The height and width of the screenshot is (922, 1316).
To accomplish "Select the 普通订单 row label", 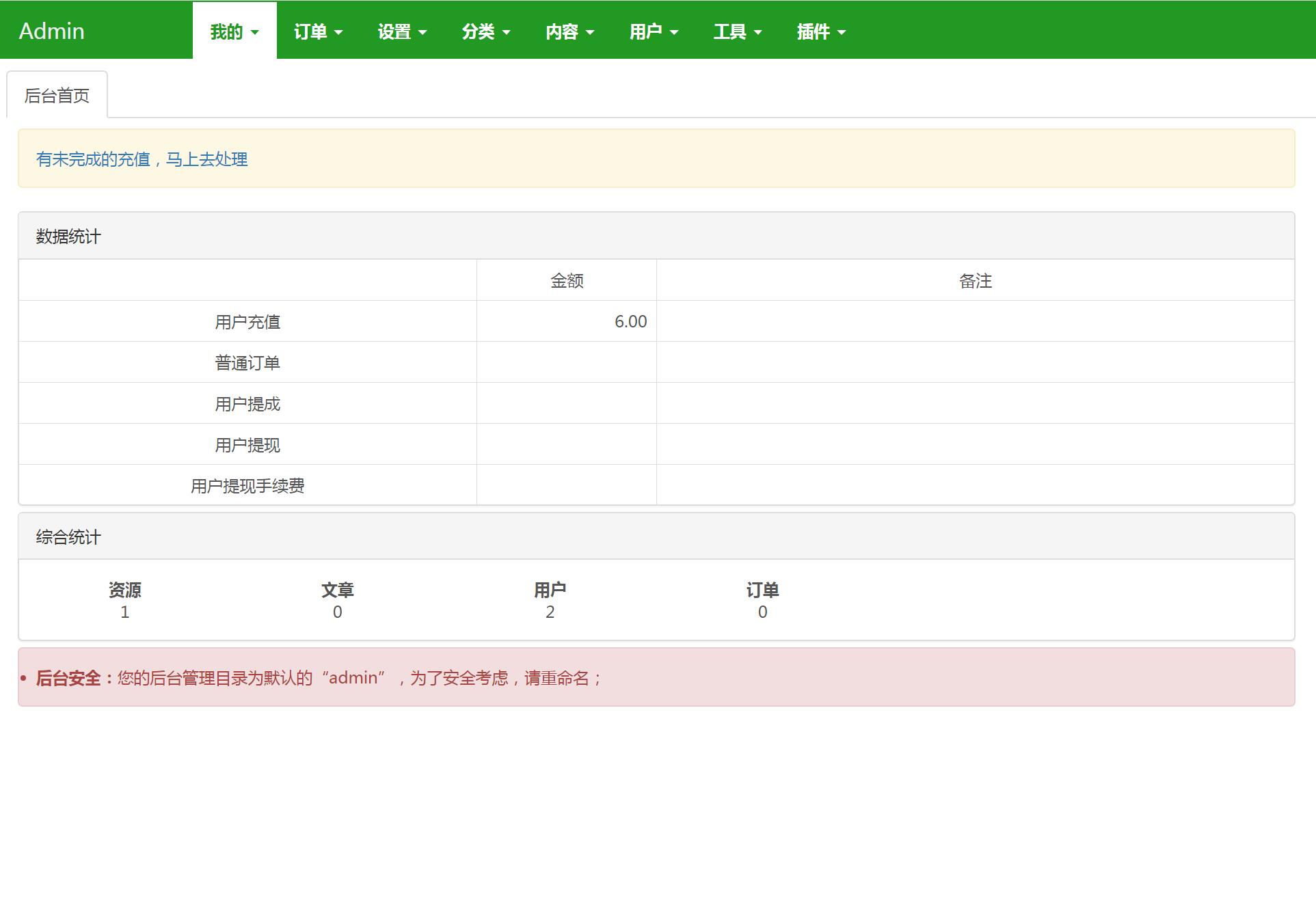I will coord(247,363).
